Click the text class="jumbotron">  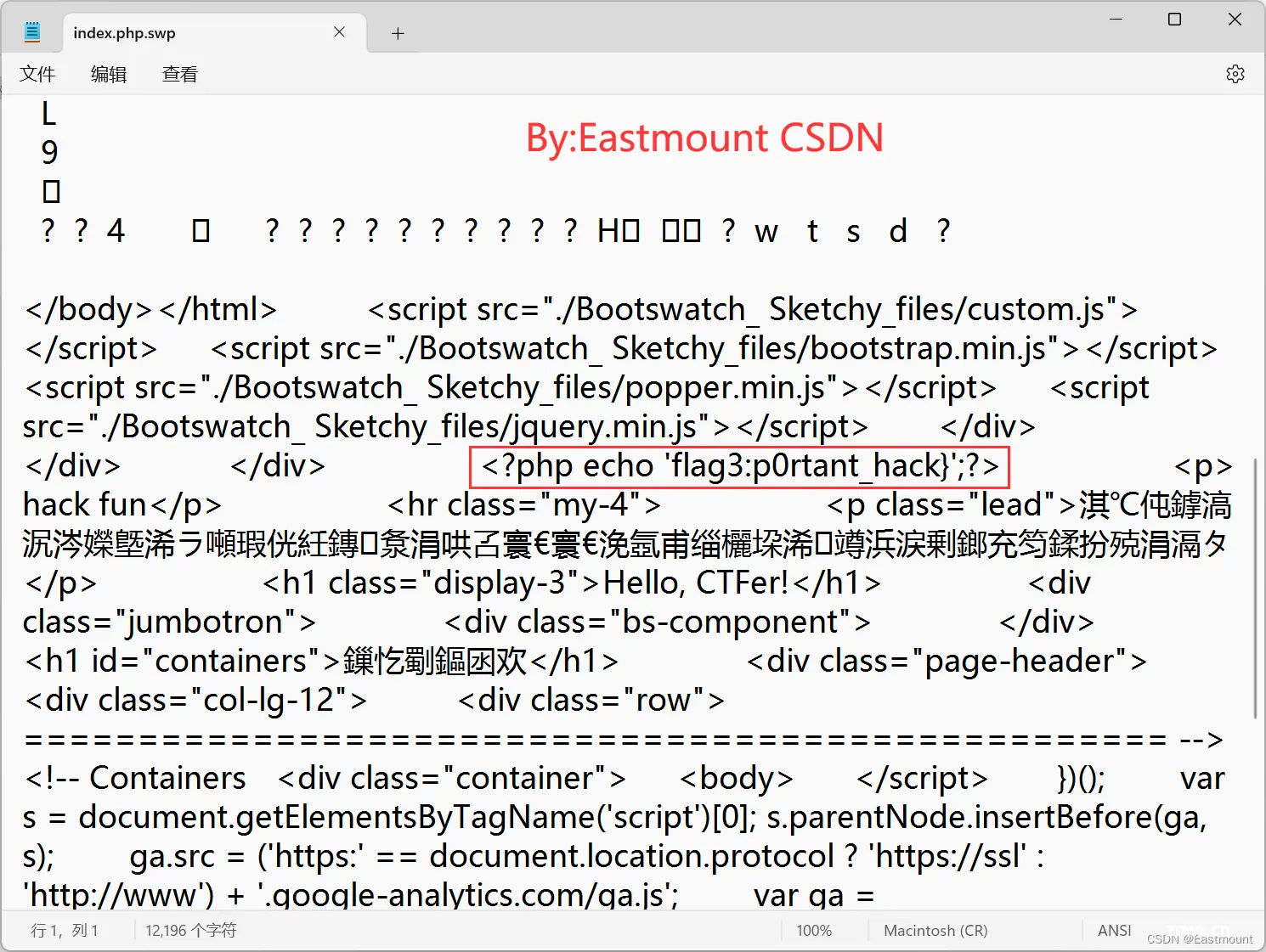click(169, 622)
